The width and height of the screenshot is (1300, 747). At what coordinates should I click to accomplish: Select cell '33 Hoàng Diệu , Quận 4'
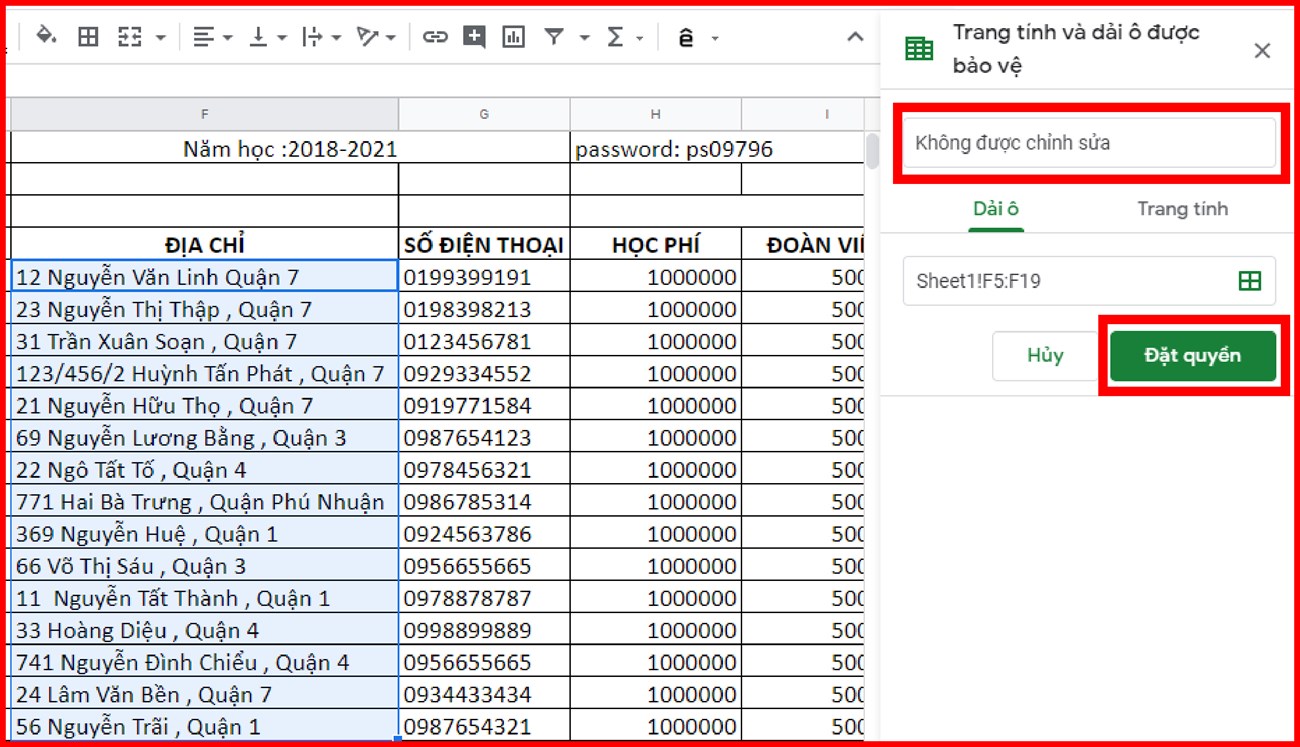[x=204, y=630]
